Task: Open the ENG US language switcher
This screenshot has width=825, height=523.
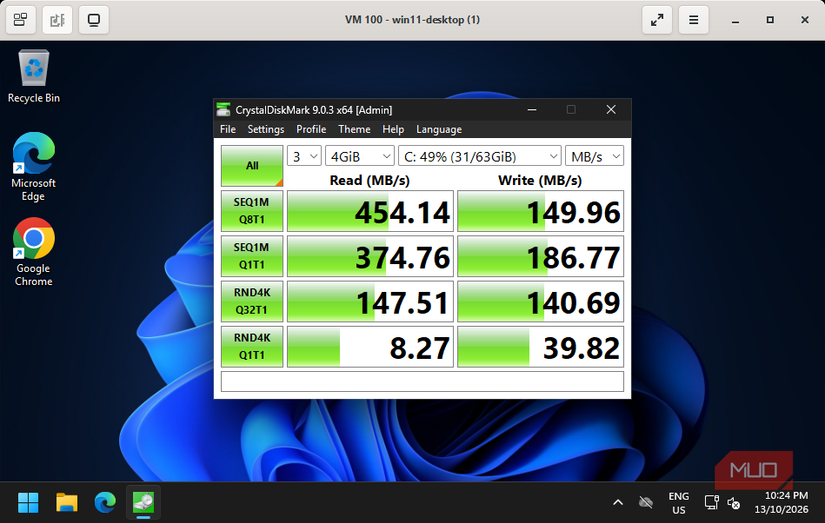Action: click(679, 503)
